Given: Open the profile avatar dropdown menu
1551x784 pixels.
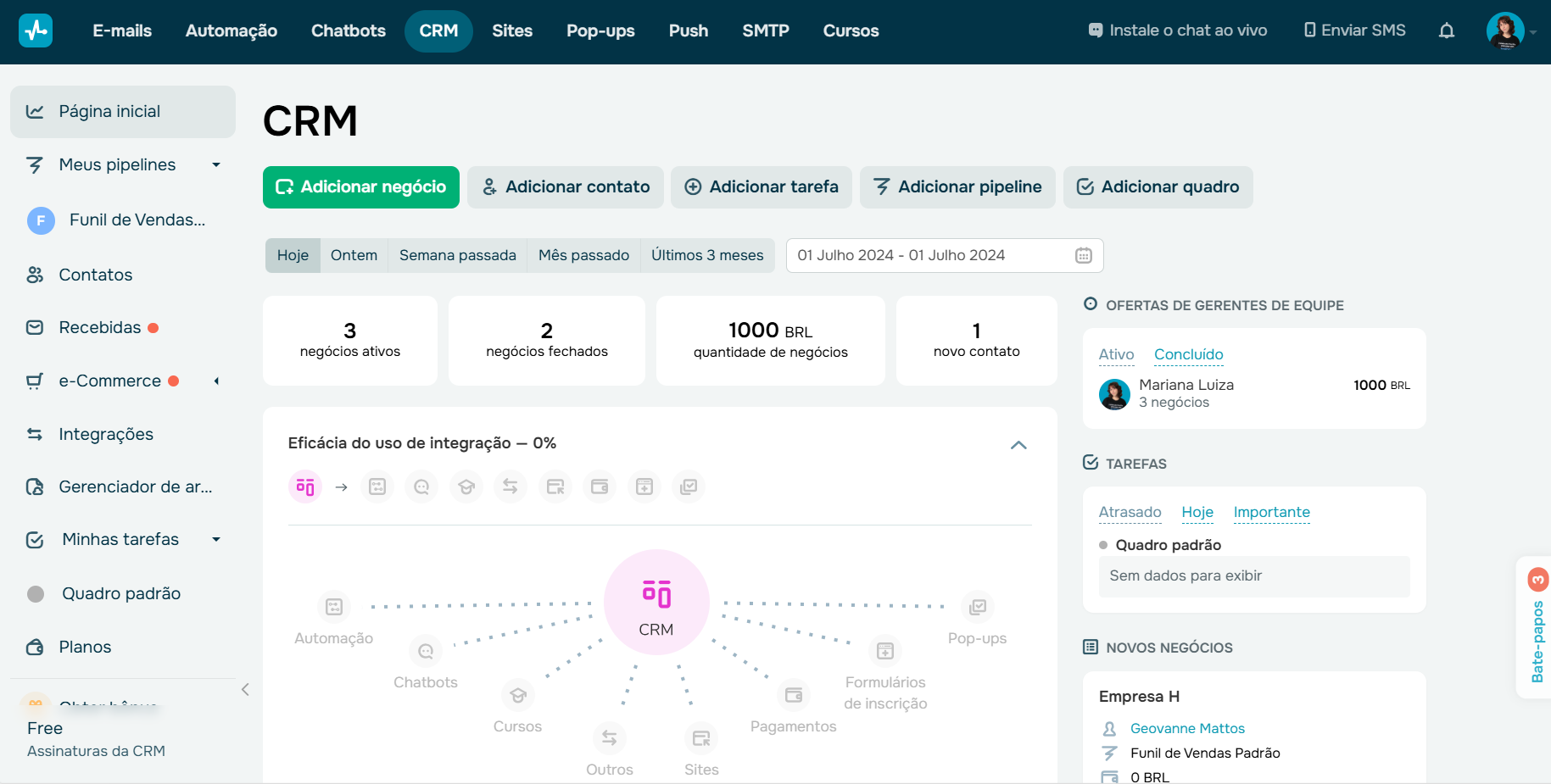Looking at the screenshot, I should coord(1506,31).
